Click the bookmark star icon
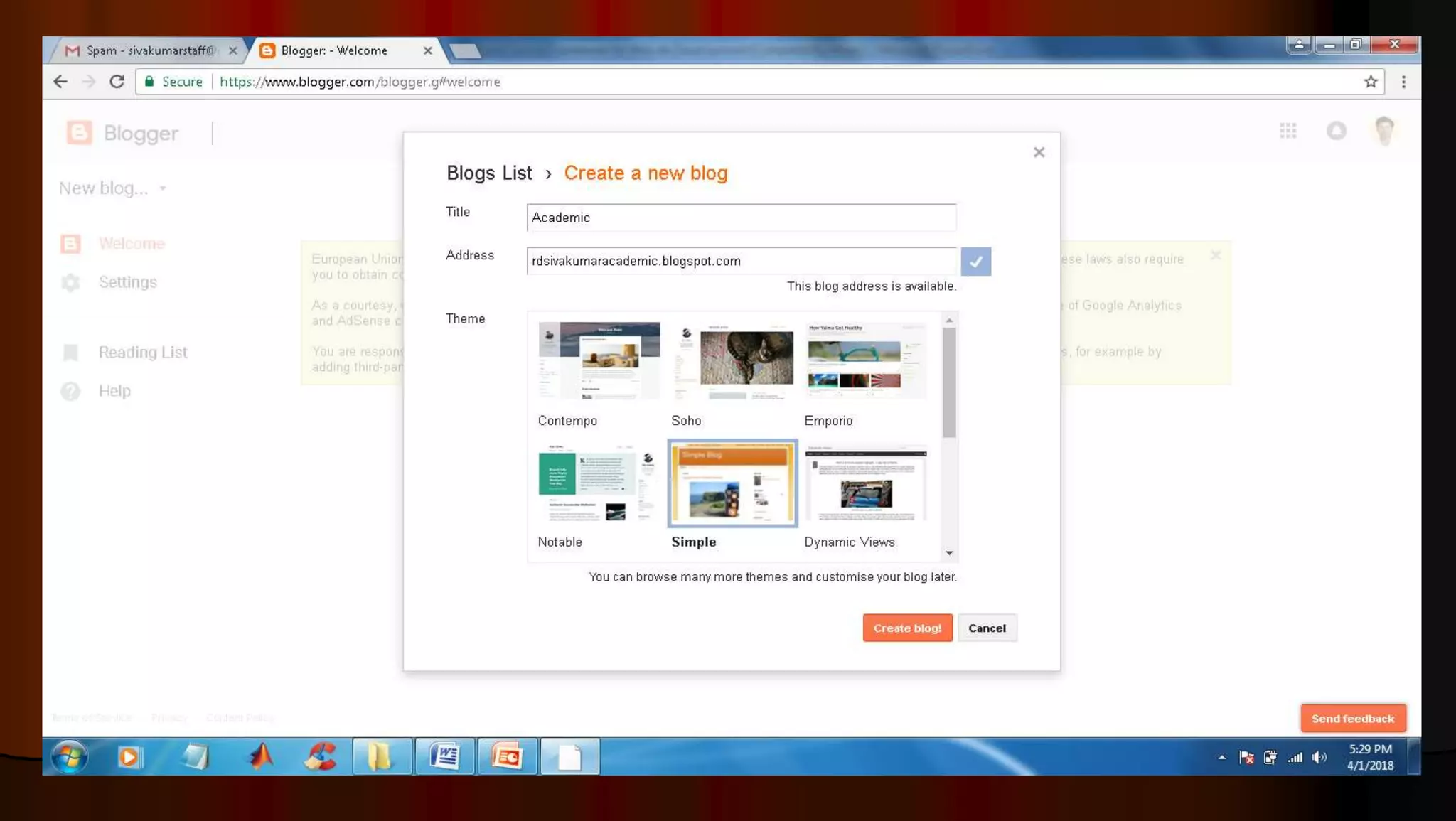This screenshot has width=1456, height=821. 1371,82
